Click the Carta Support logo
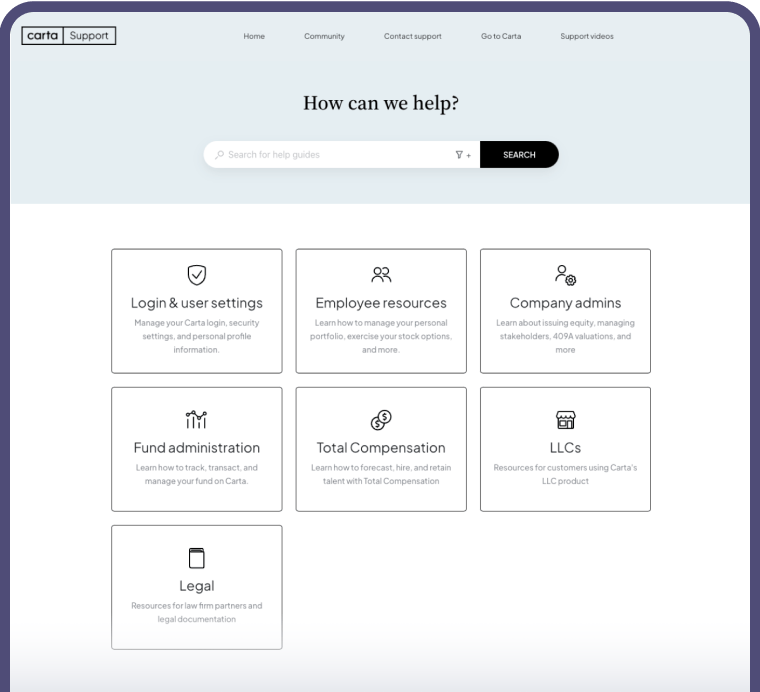This screenshot has width=760, height=692. 68,36
